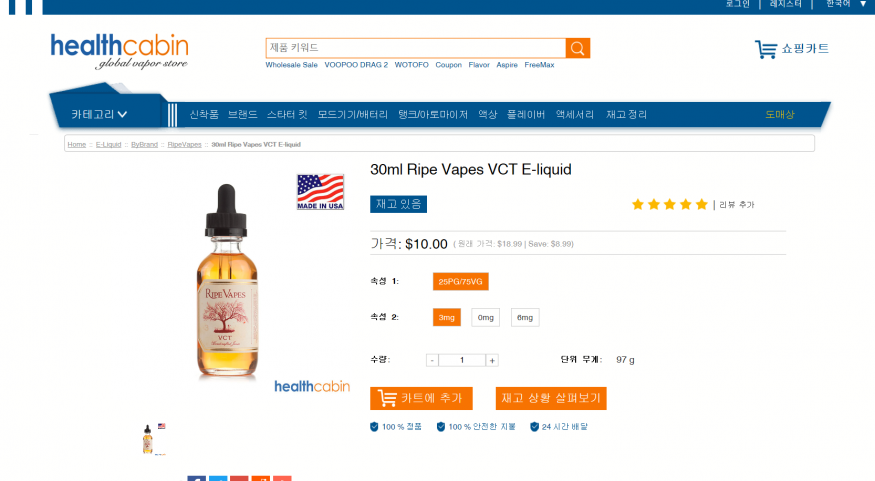875x481 pixels.
Task: Increase quantity with the plus button
Action: coord(492,360)
